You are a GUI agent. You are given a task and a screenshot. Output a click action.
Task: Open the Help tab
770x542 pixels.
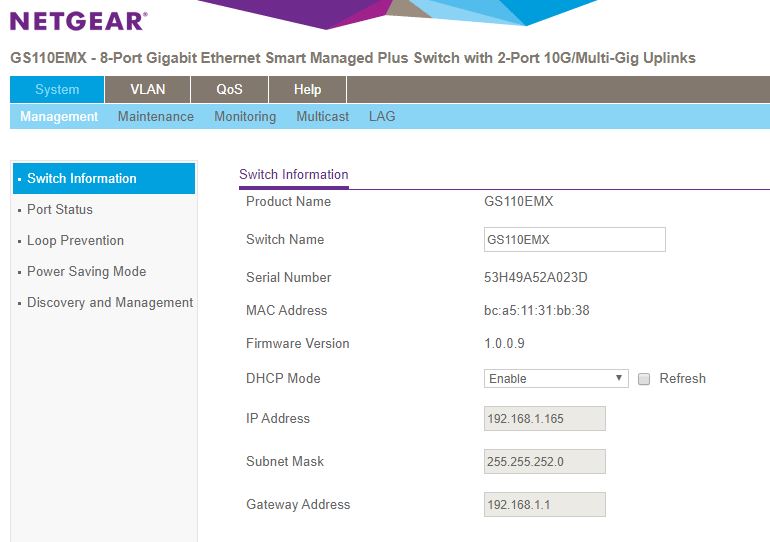(307, 89)
